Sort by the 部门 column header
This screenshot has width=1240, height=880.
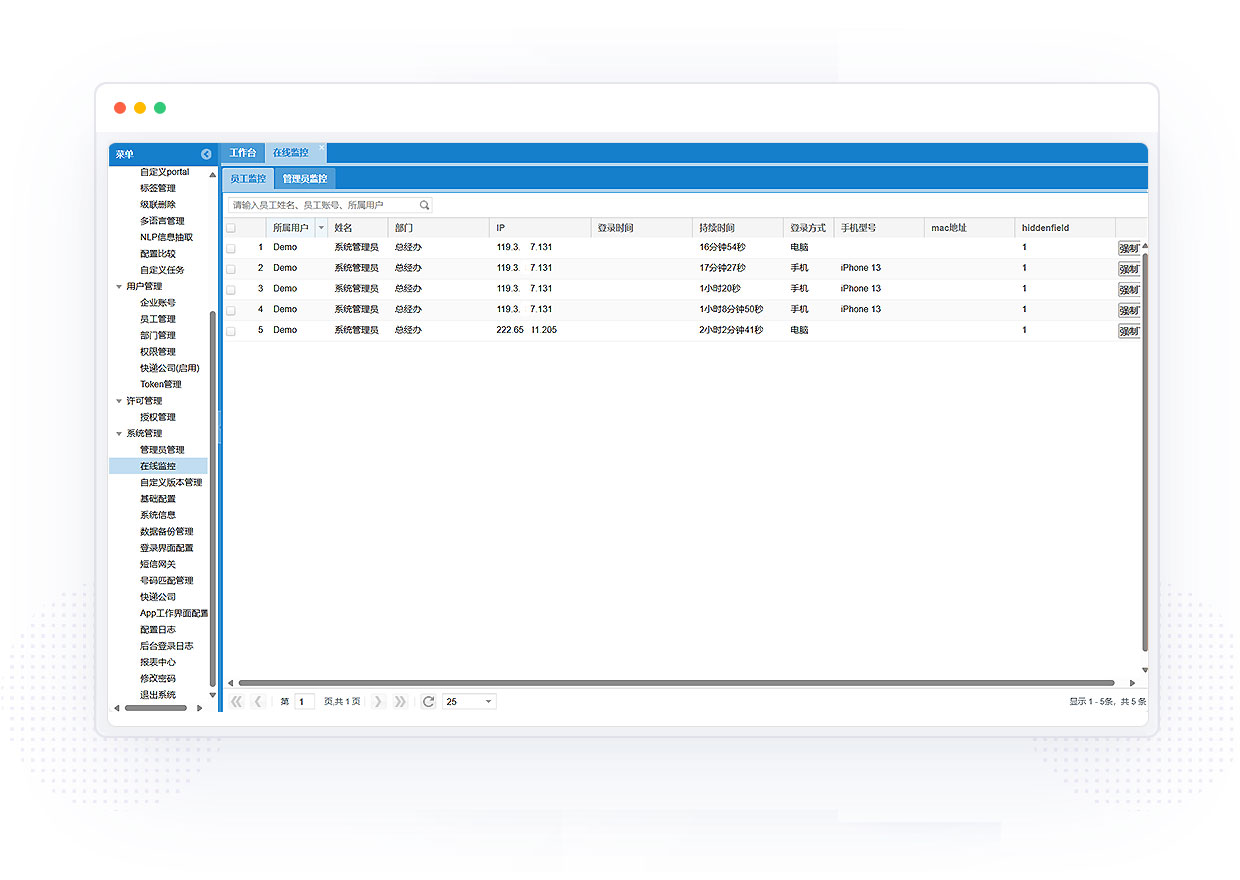[x=438, y=228]
